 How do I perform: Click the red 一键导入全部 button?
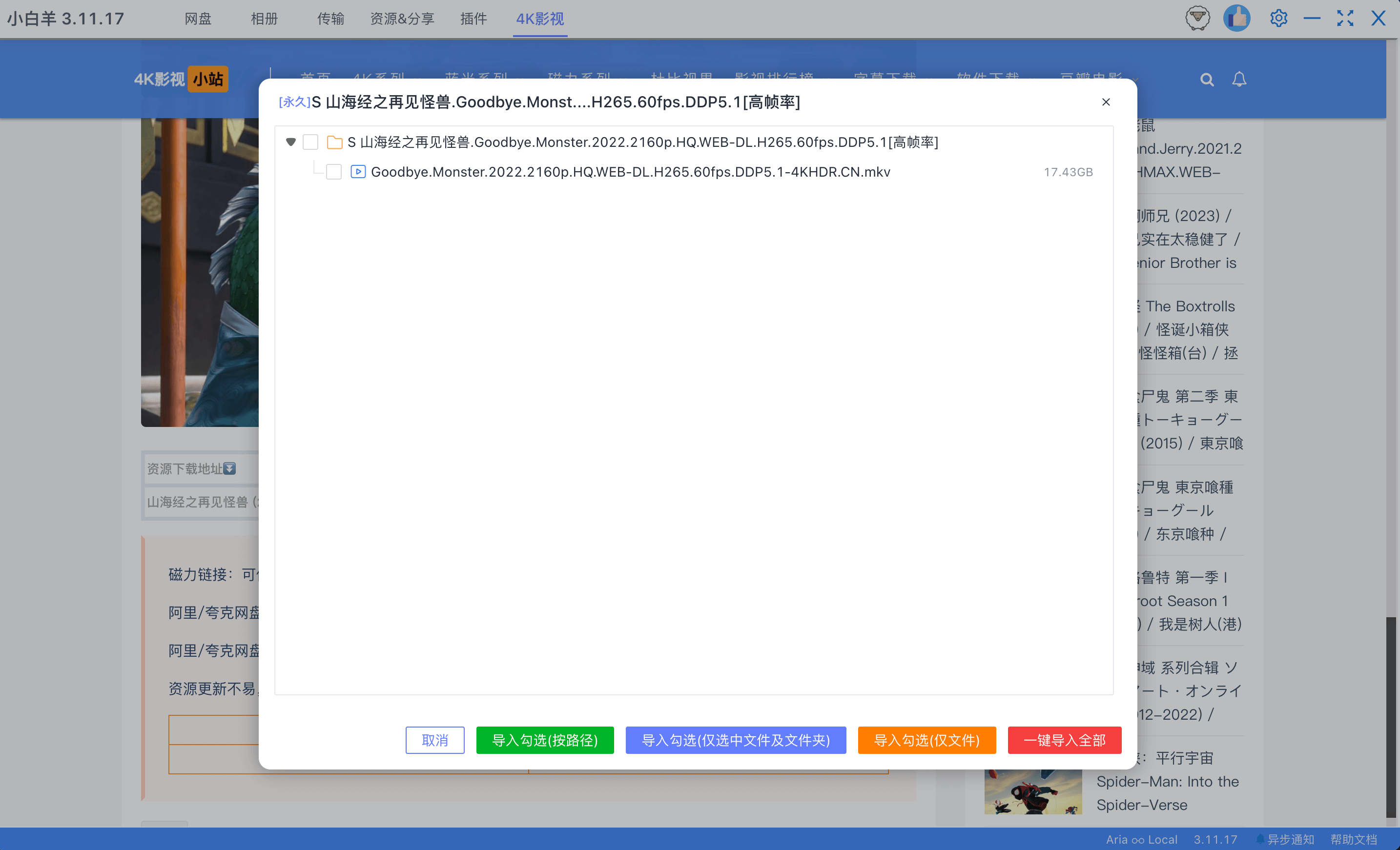tap(1064, 740)
